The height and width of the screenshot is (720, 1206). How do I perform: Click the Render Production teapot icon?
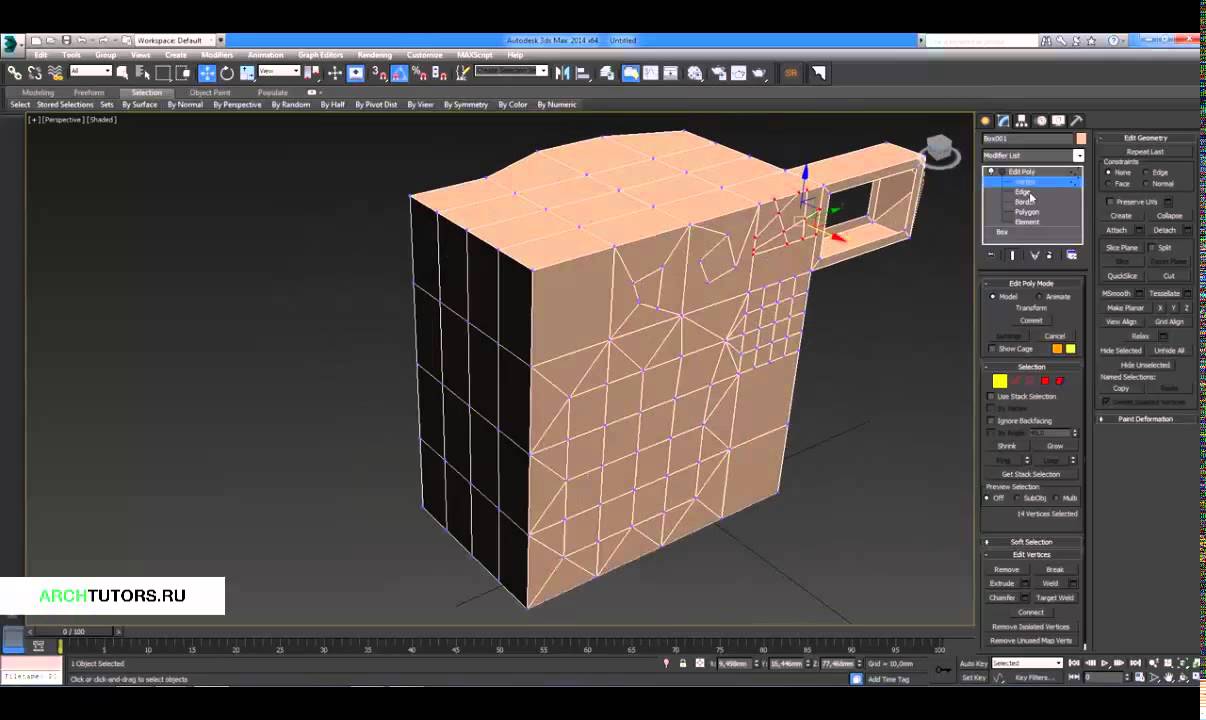[760, 73]
